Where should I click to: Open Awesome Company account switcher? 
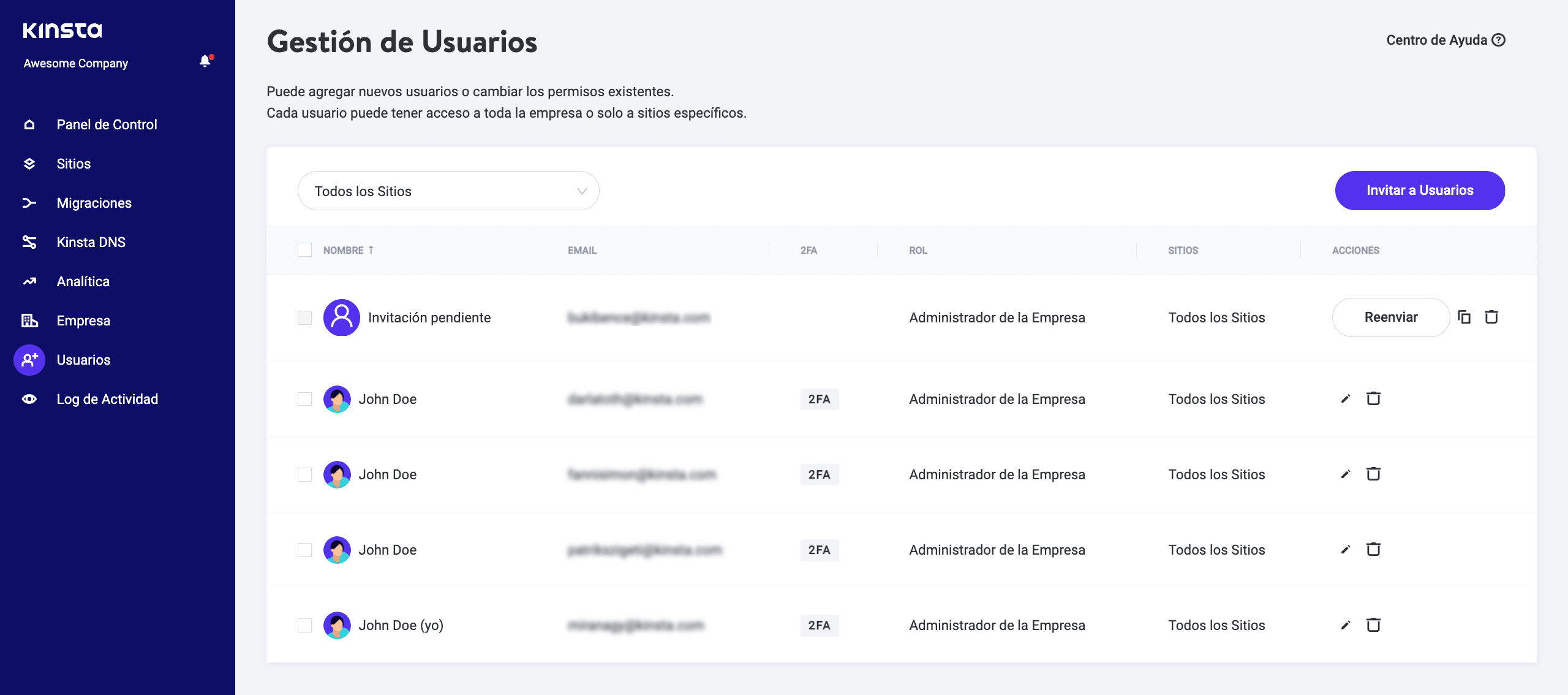click(76, 64)
